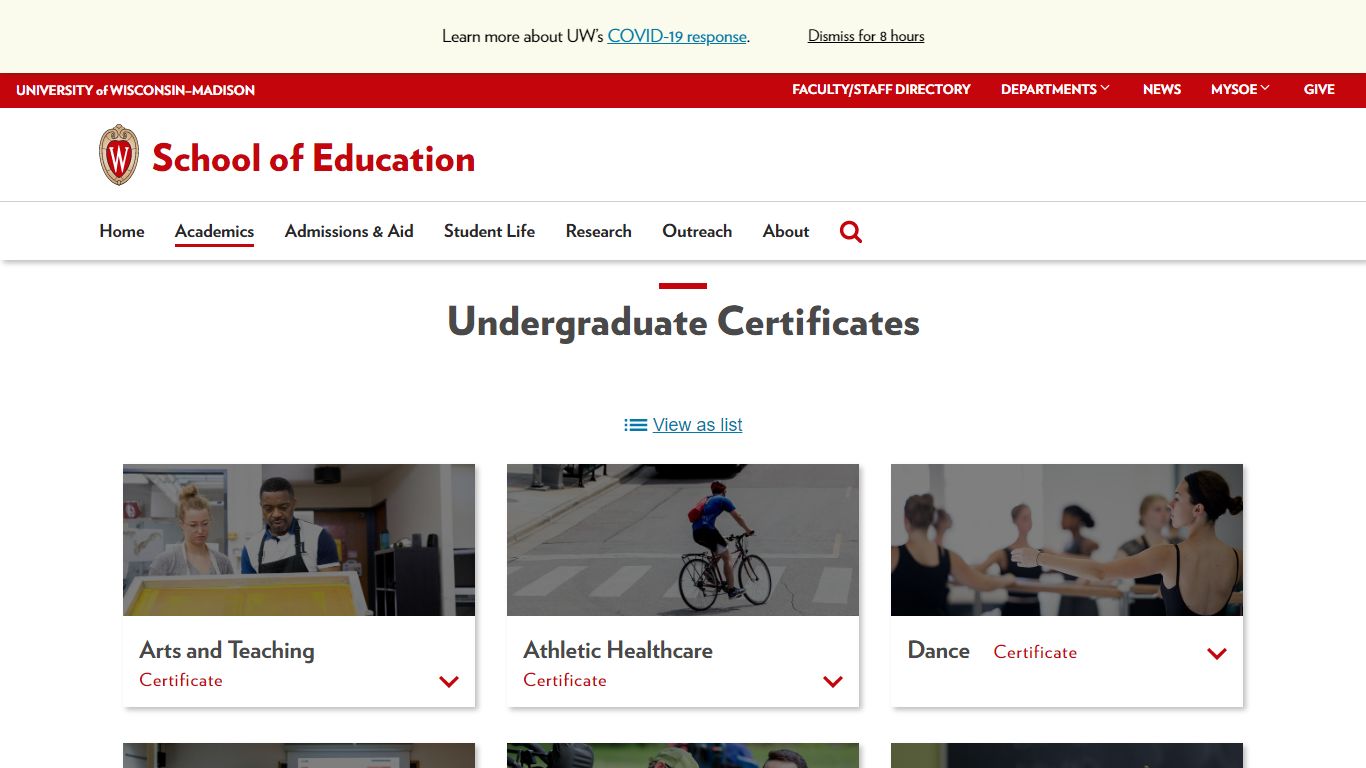The image size is (1366, 768).
Task: Click the Athletic Healthcare cyclist photo
Action: coord(683,540)
